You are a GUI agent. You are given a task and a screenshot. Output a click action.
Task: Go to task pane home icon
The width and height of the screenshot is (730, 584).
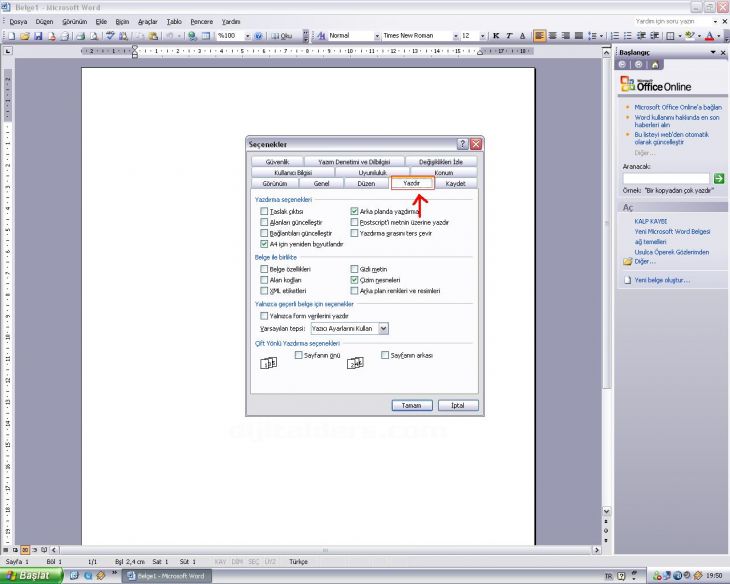coord(655,65)
